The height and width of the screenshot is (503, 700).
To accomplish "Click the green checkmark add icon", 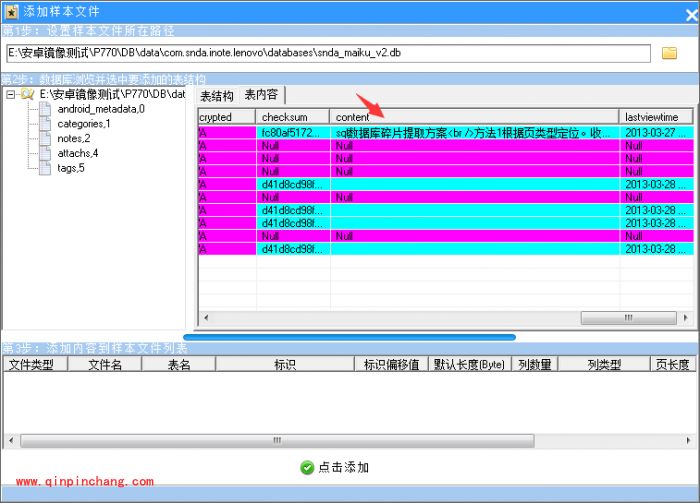I will [x=307, y=467].
